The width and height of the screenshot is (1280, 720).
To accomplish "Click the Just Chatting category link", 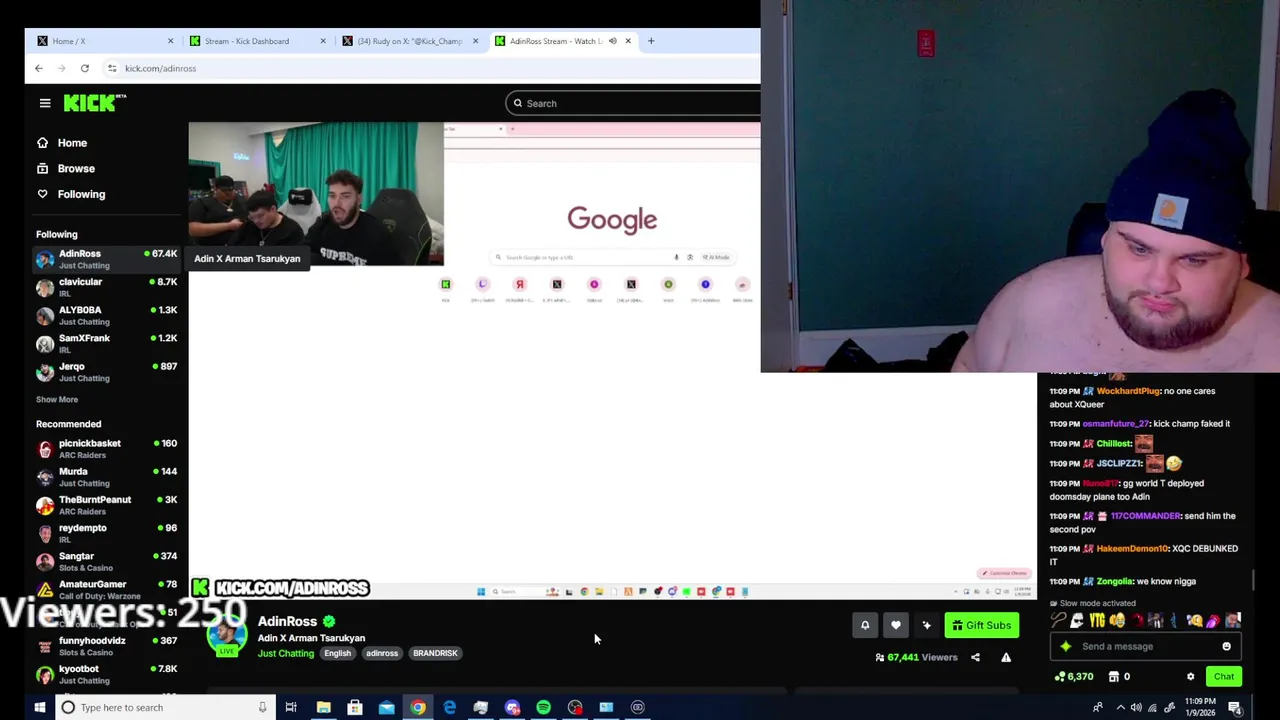I will (285, 653).
